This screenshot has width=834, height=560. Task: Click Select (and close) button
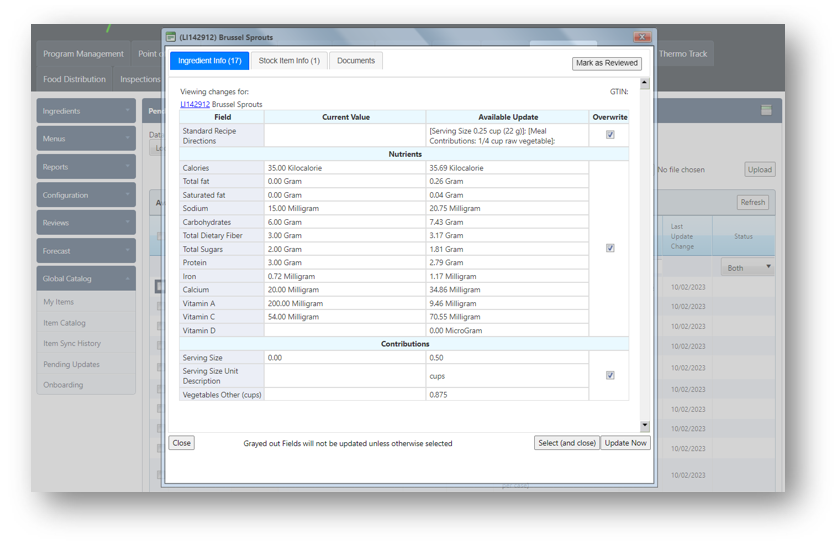tap(566, 443)
